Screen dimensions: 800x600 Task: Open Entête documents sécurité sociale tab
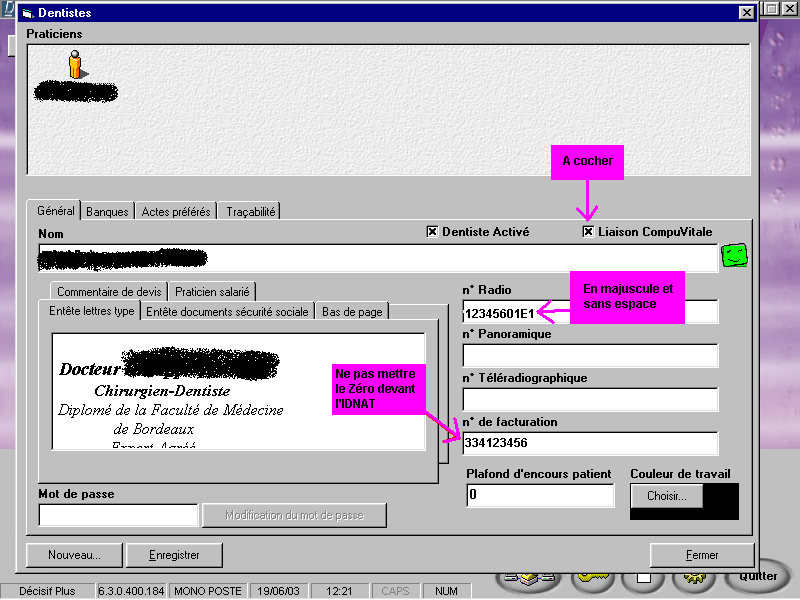[227, 311]
